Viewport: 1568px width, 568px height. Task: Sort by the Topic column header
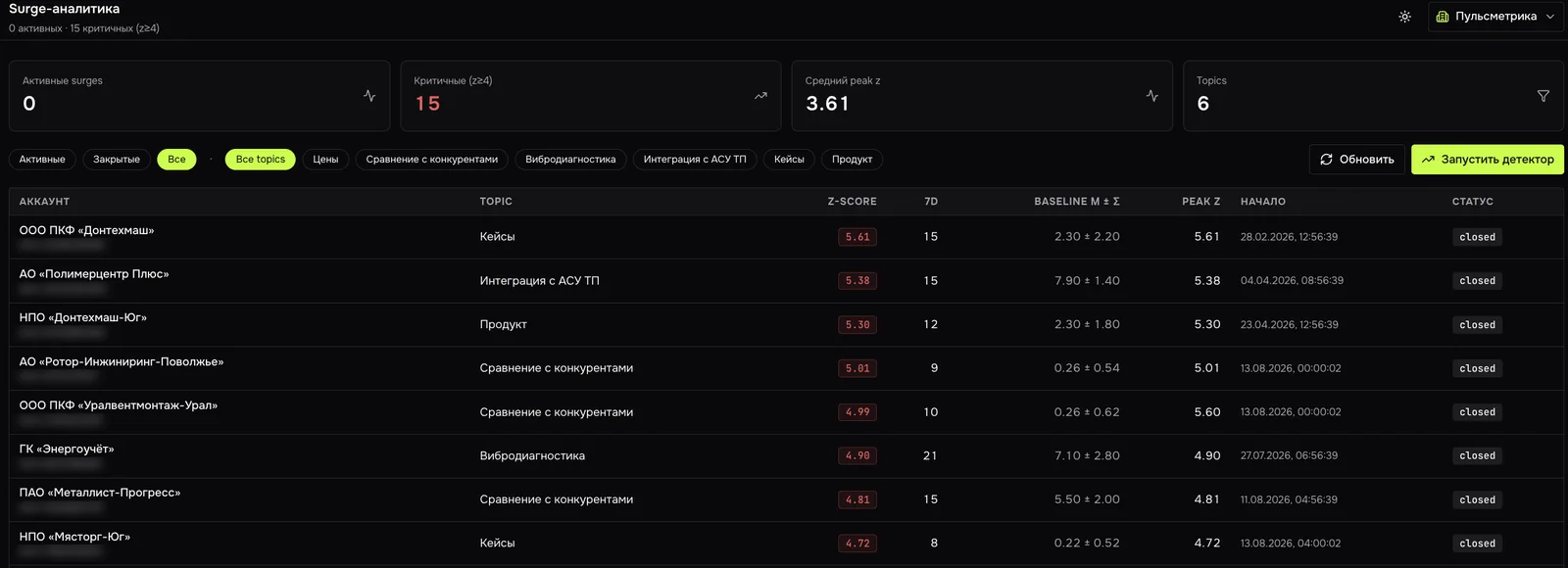tap(496, 202)
